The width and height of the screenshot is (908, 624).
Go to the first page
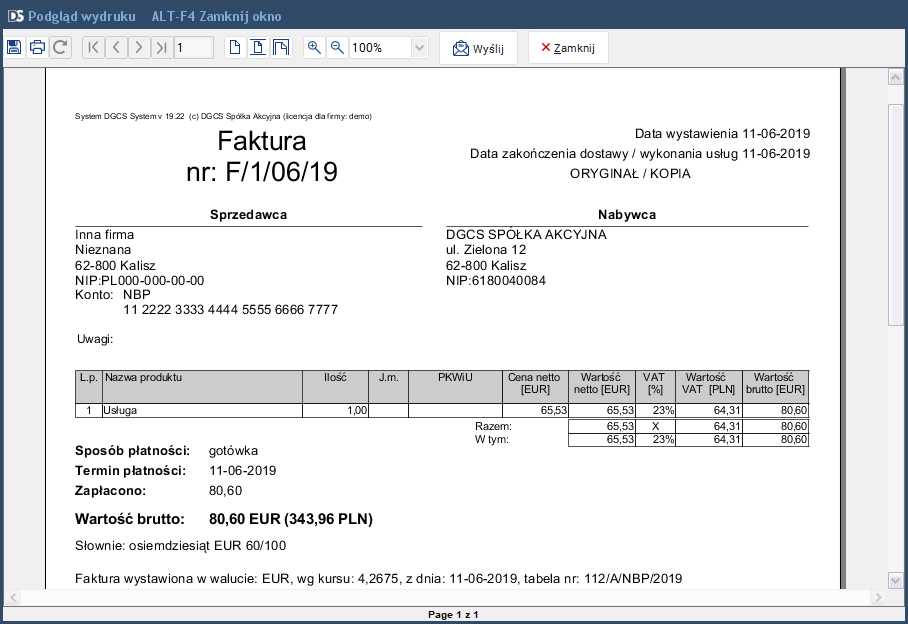point(93,47)
